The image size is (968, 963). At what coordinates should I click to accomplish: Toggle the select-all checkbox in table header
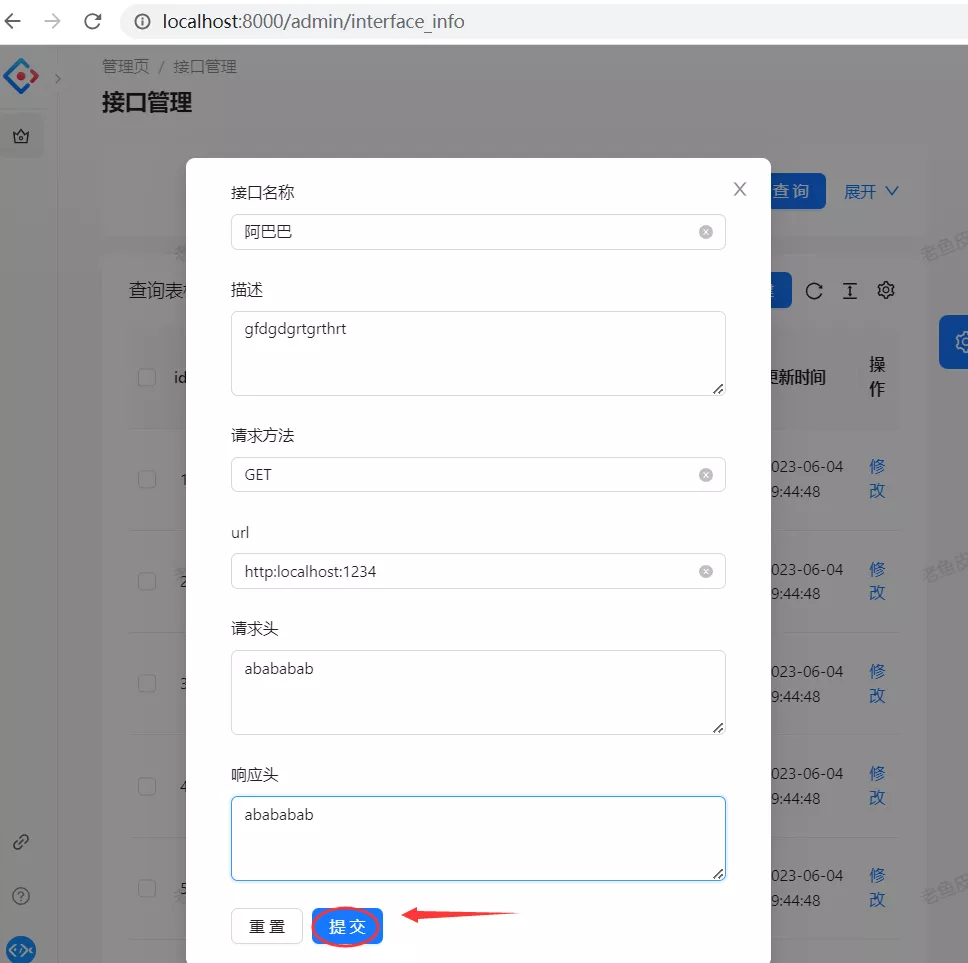(x=147, y=377)
